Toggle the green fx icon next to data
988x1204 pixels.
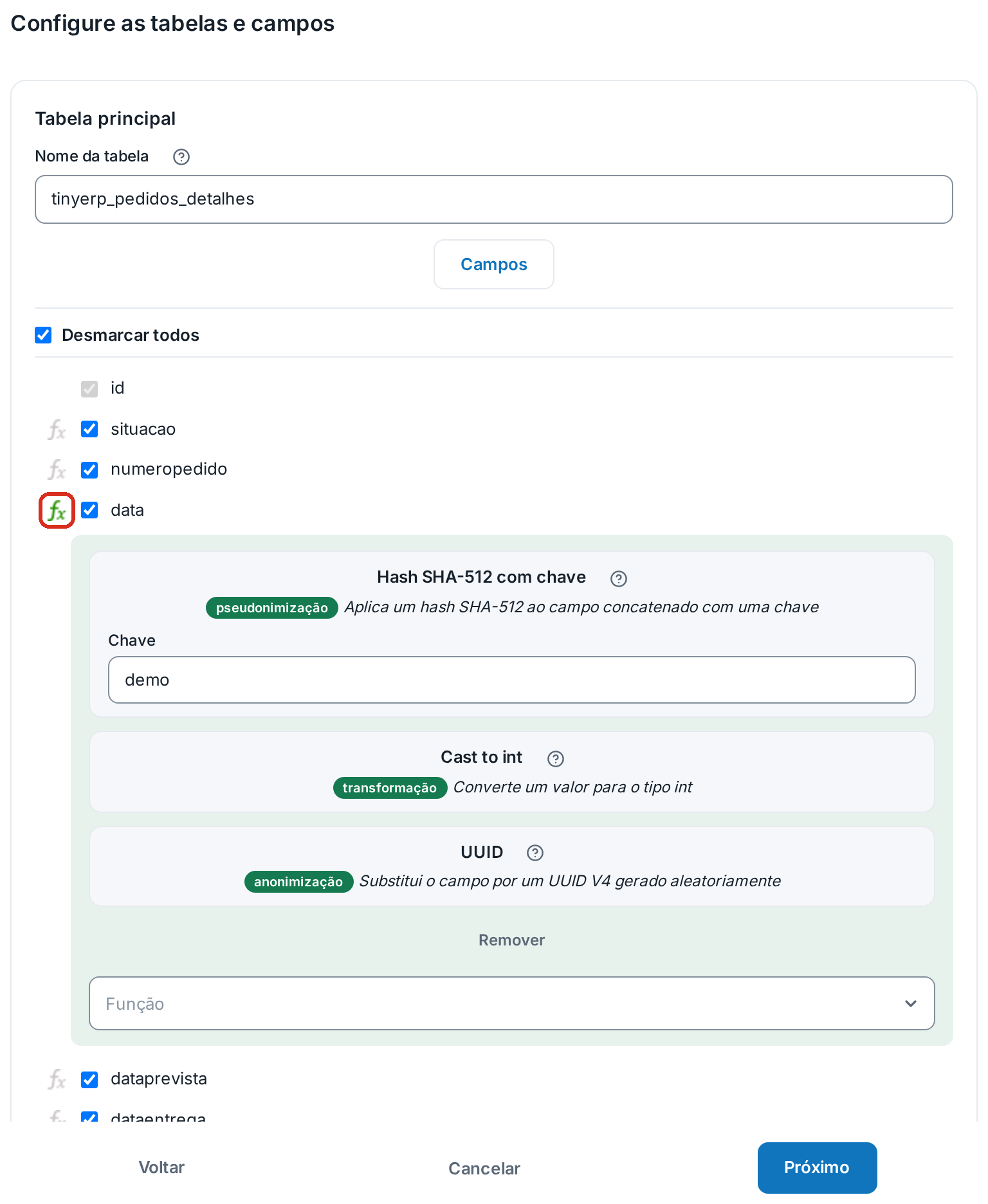pyautogui.click(x=57, y=511)
